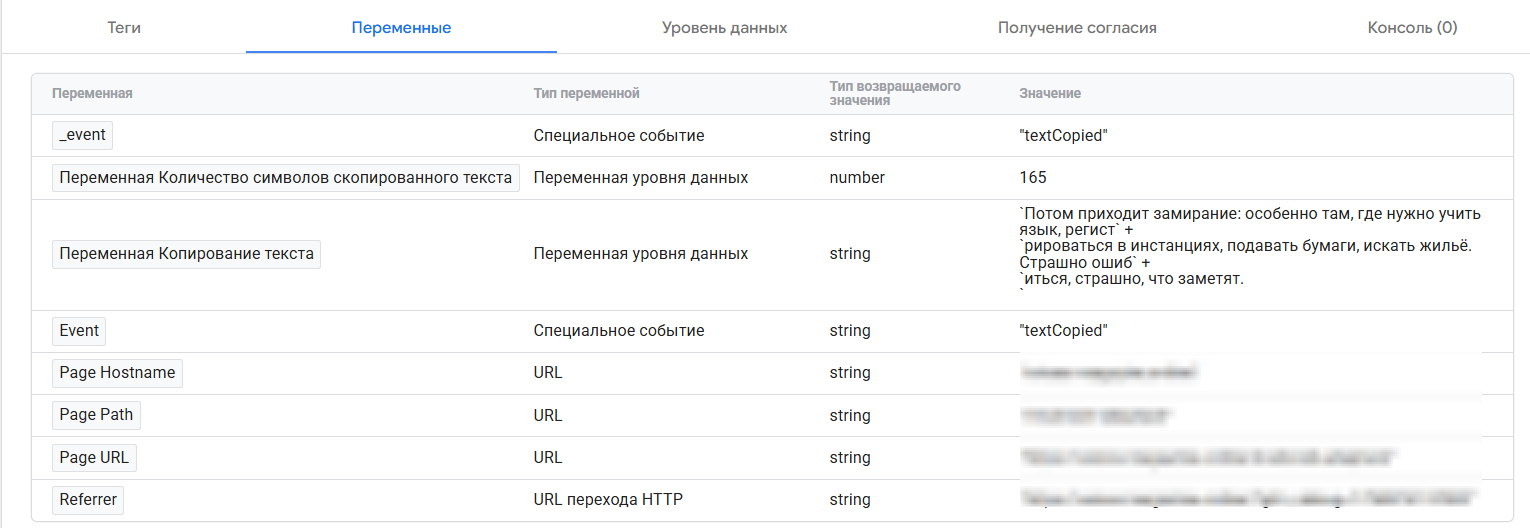The image size is (1530, 528).
Task: Open the Page Hostname variable
Action: tap(117, 373)
